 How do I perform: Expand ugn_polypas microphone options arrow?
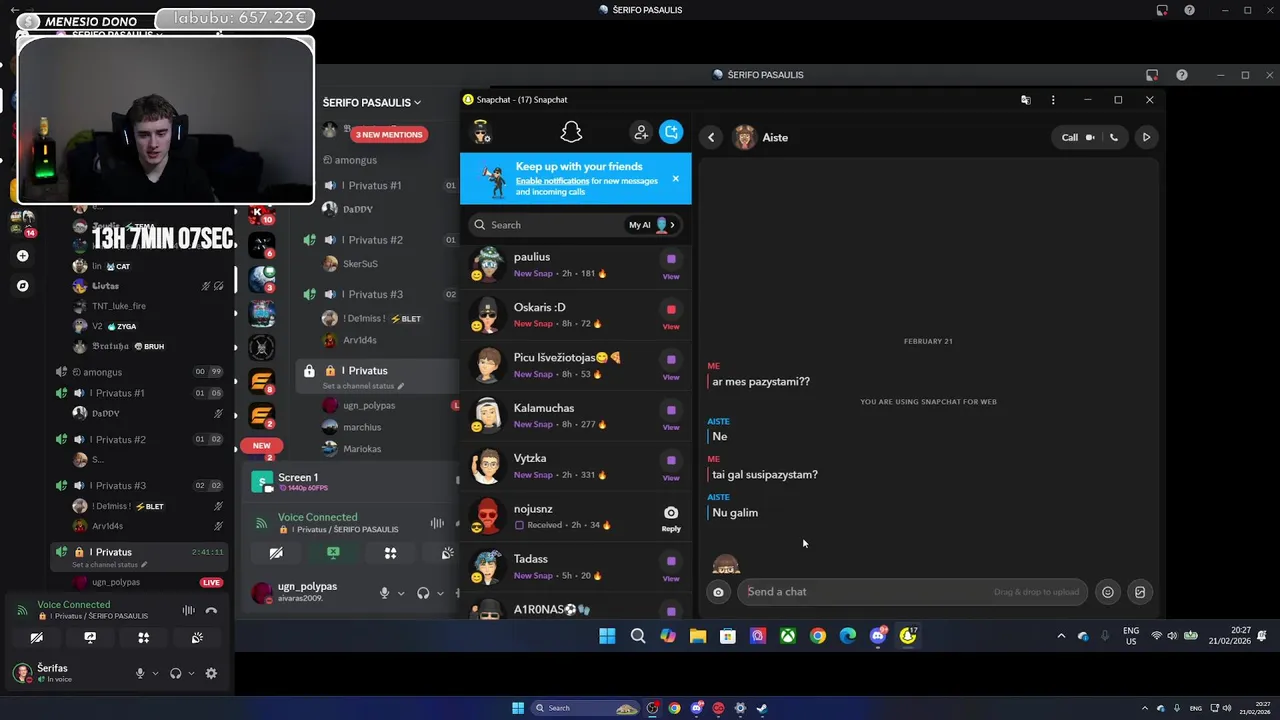coord(401,593)
